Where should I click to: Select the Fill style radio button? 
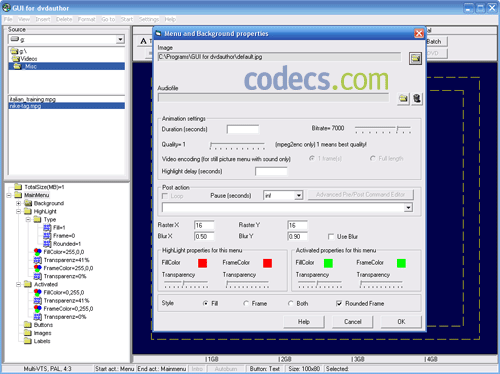(205, 303)
